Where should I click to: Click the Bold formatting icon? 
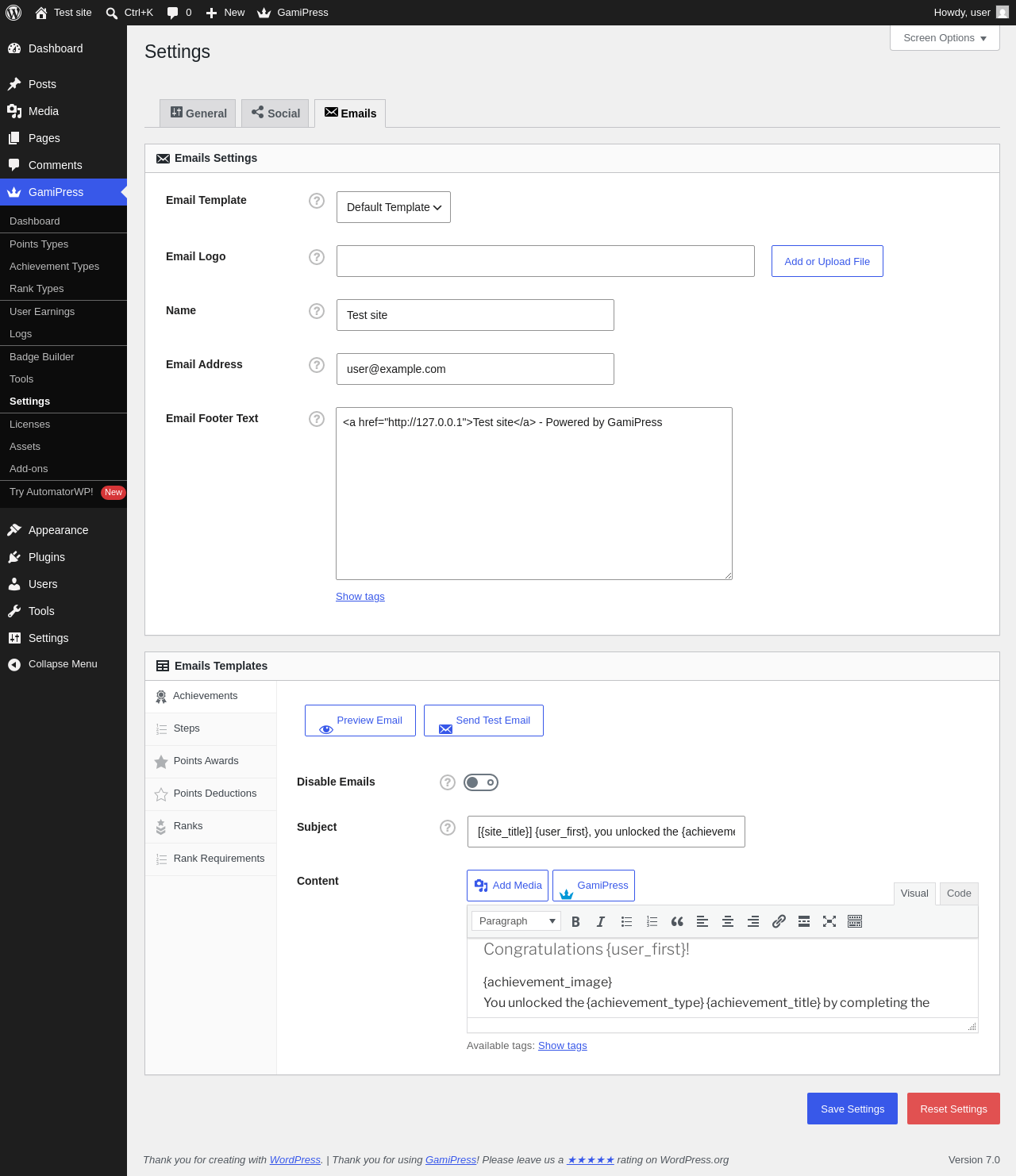click(575, 921)
